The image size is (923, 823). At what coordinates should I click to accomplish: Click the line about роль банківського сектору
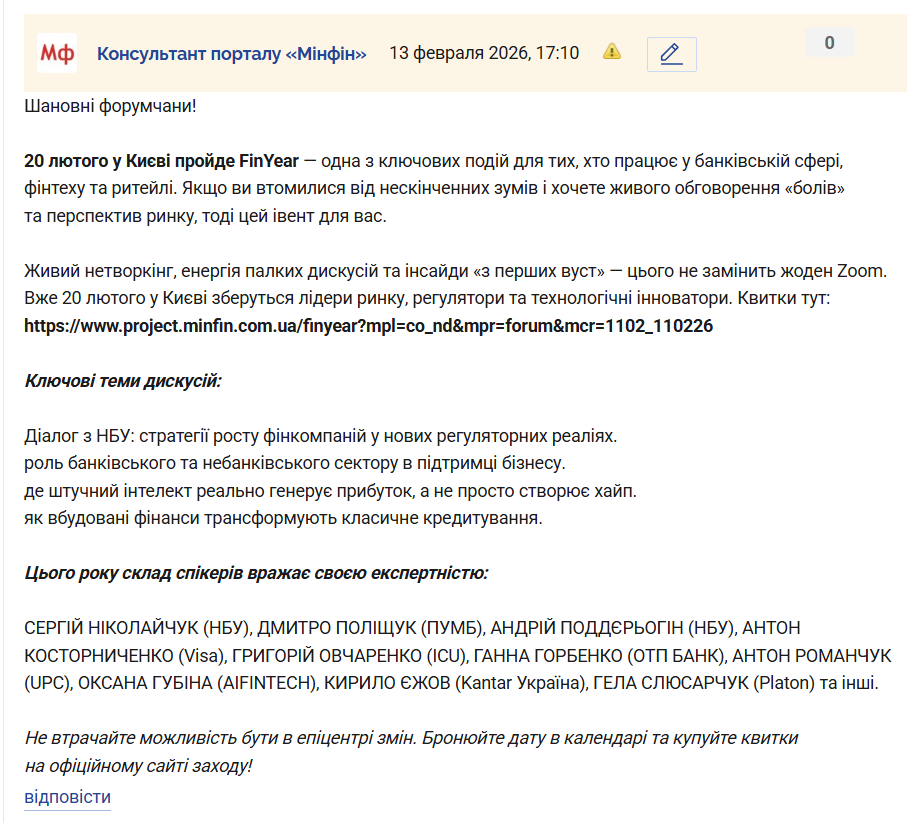coord(294,463)
